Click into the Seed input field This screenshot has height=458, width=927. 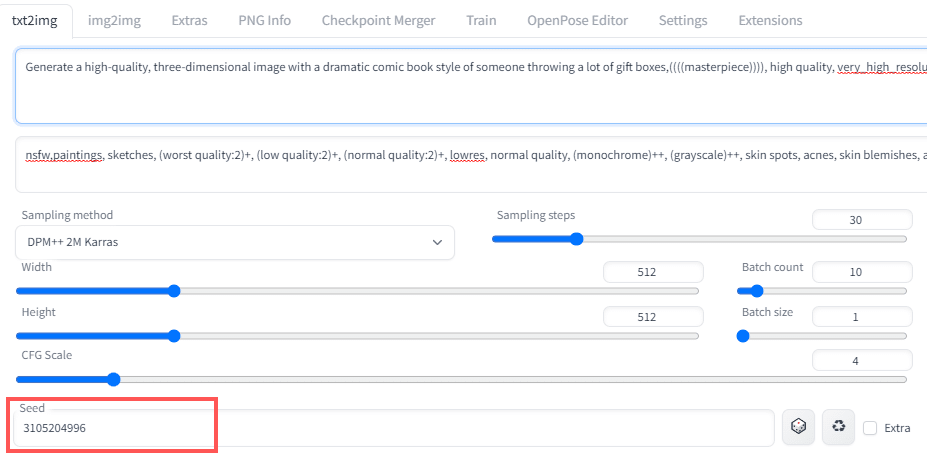(394, 428)
